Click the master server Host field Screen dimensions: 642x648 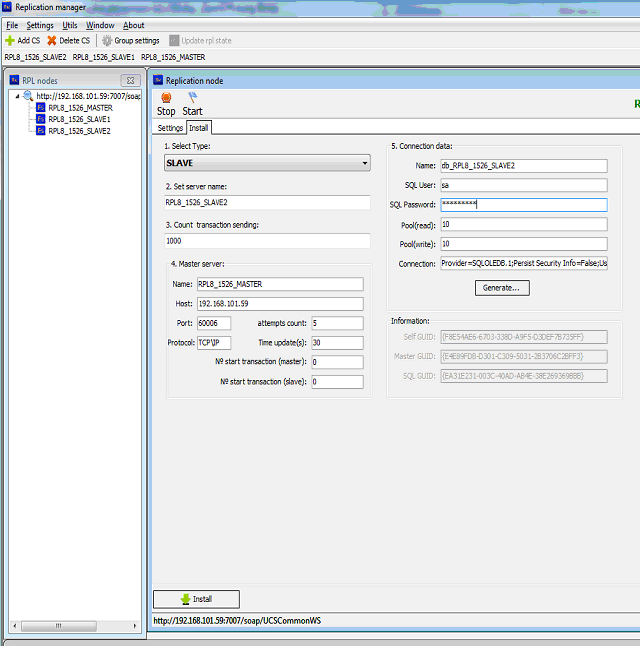(x=279, y=304)
